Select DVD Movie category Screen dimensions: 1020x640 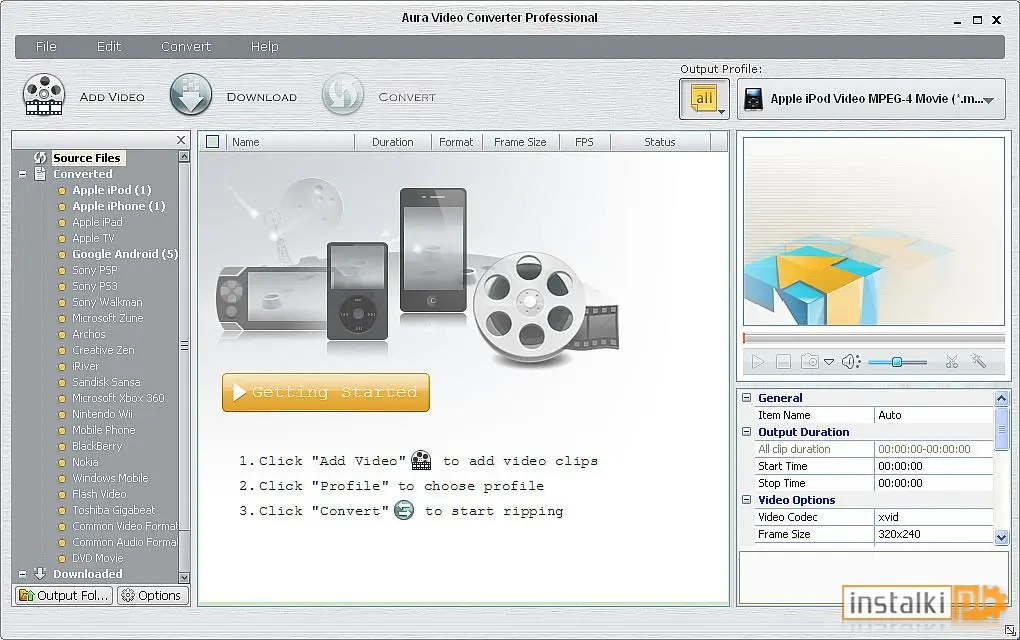(98, 558)
